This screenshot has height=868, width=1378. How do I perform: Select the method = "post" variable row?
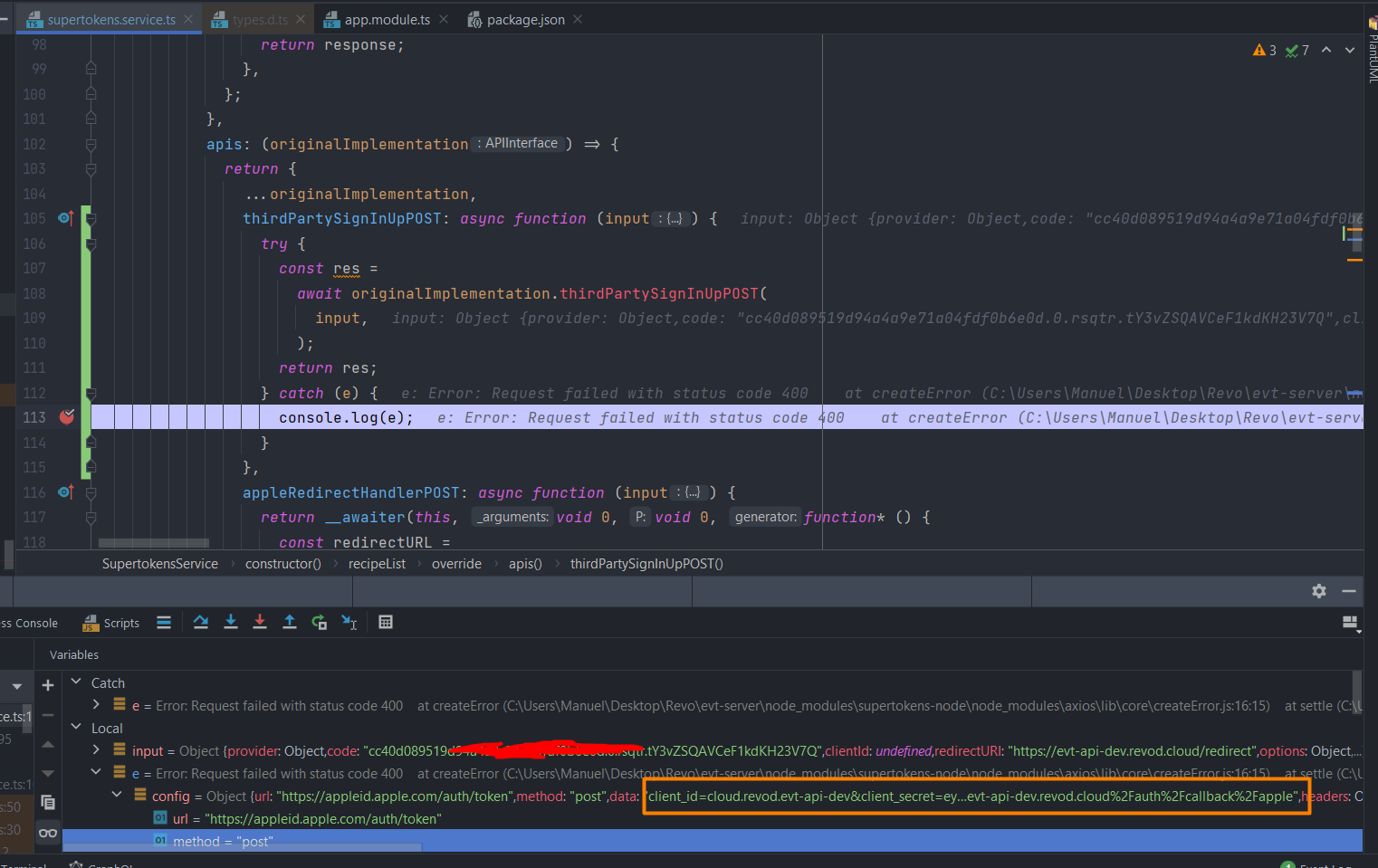[713, 841]
